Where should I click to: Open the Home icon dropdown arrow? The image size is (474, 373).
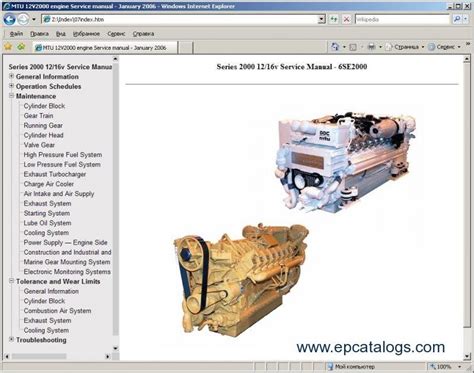click(344, 47)
